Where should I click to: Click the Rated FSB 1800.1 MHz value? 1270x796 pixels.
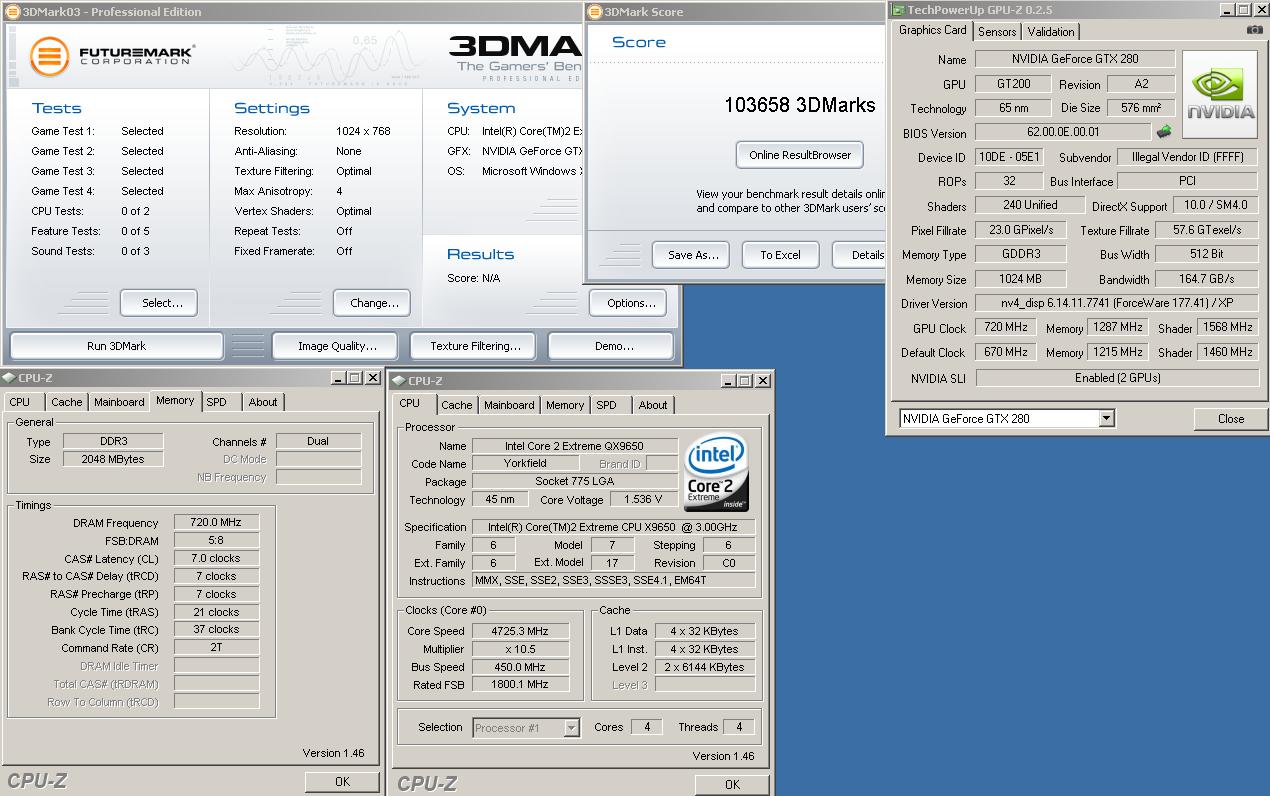[519, 685]
